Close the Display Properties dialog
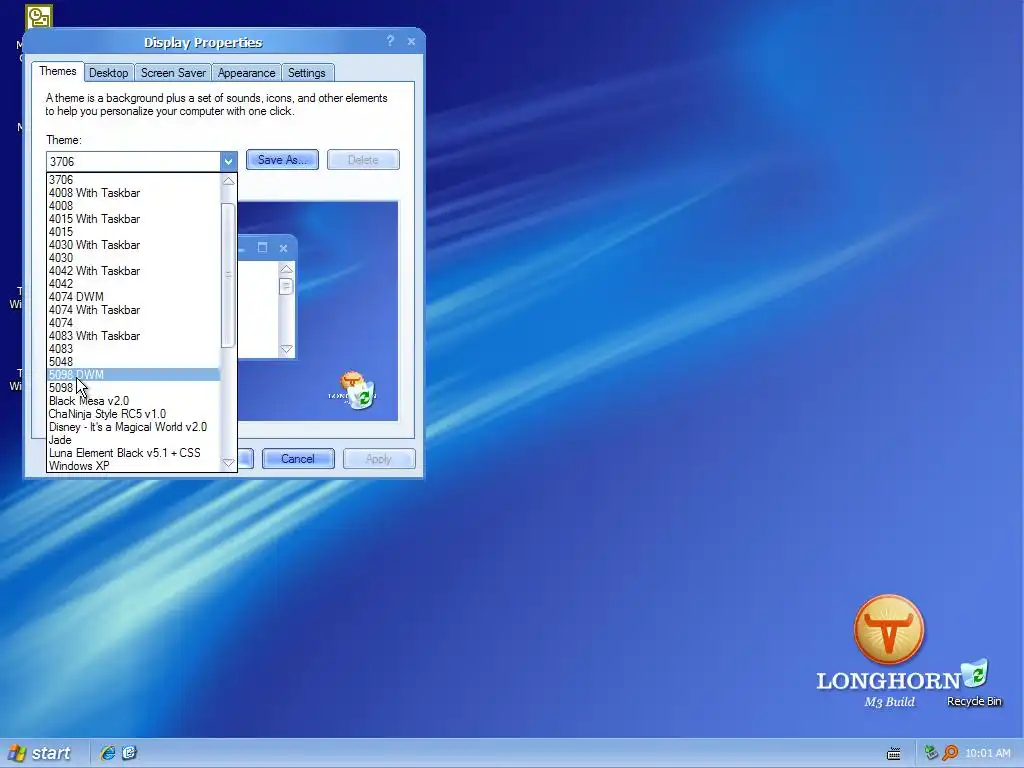1024x768 pixels. (x=411, y=41)
